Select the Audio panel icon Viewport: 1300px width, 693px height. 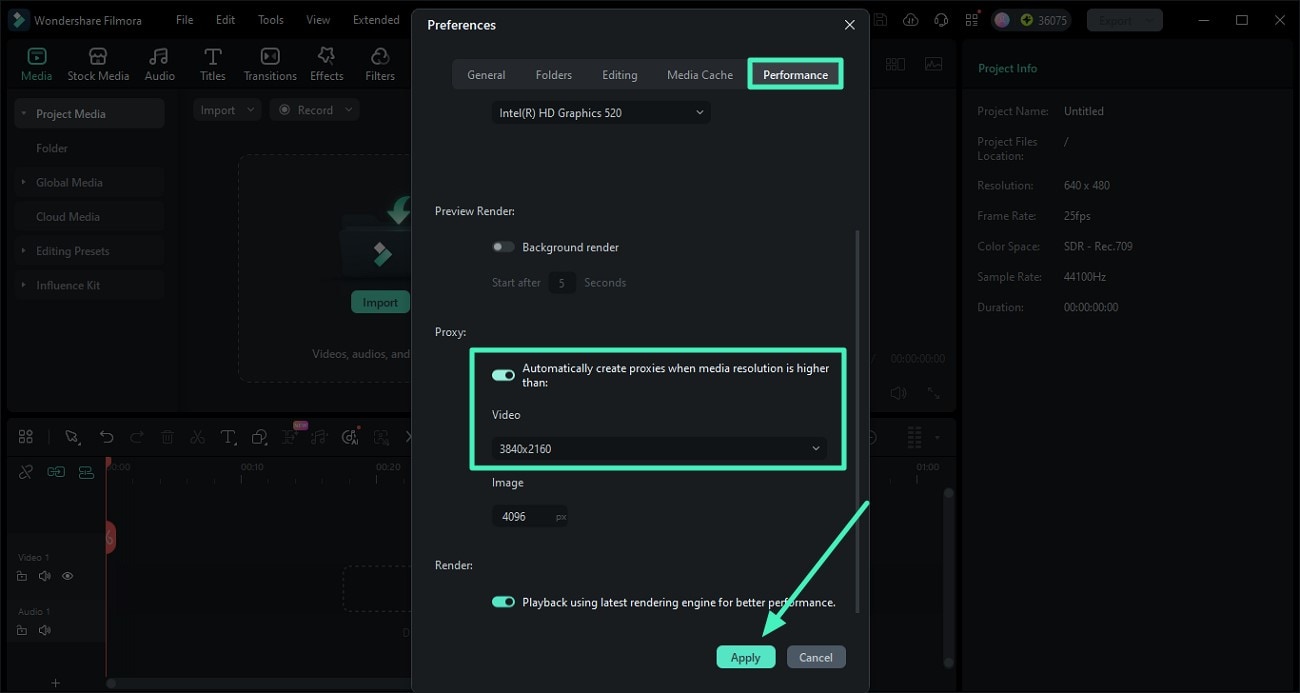[x=159, y=62]
